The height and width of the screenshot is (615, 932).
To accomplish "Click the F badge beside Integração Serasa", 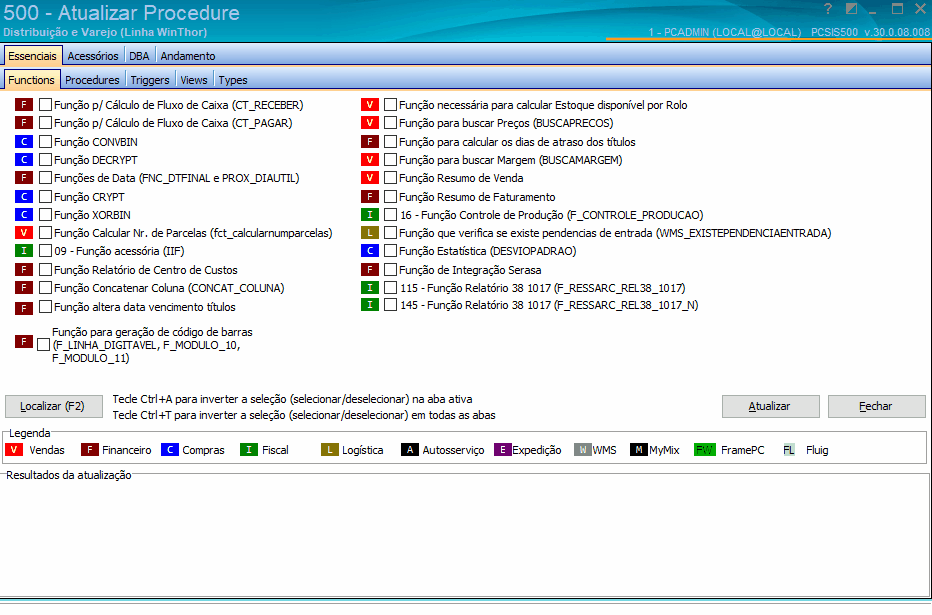I will point(370,270).
